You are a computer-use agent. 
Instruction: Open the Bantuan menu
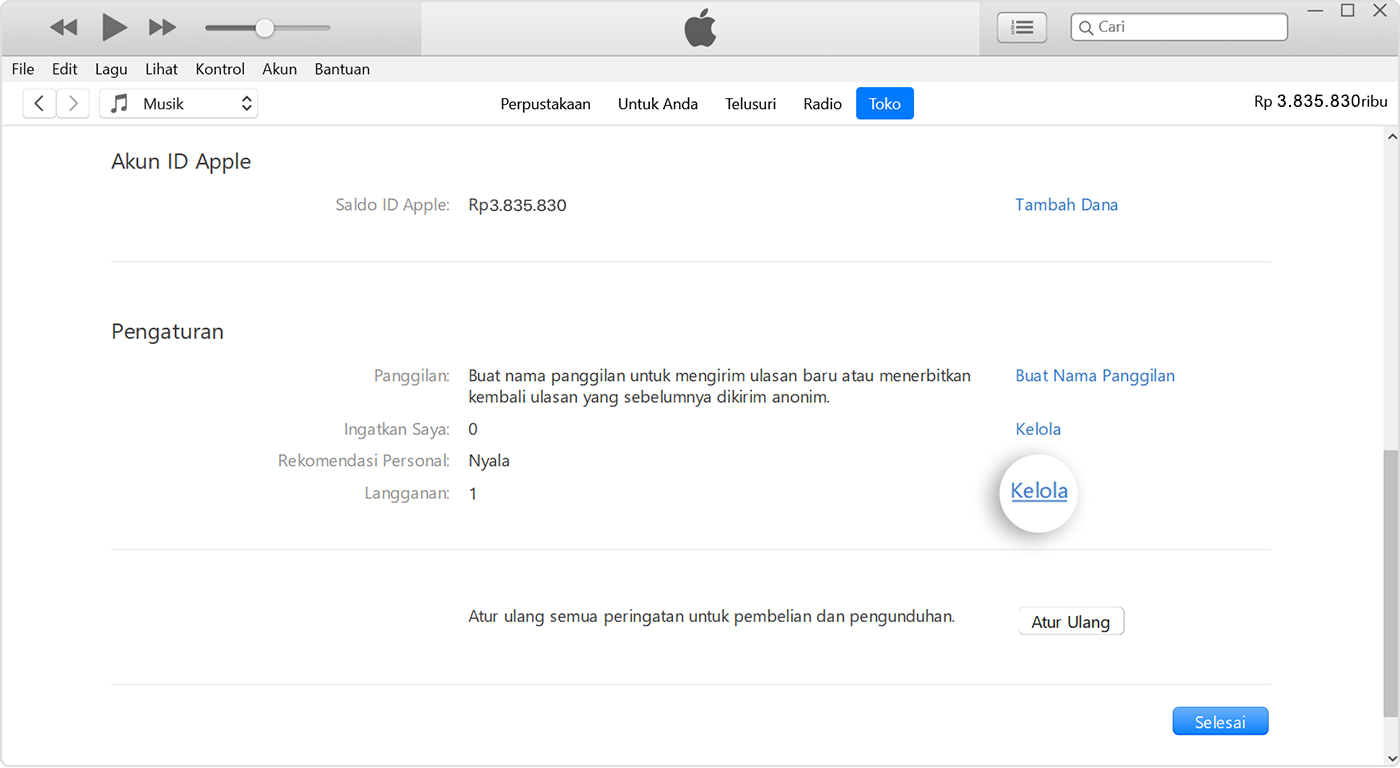(342, 69)
